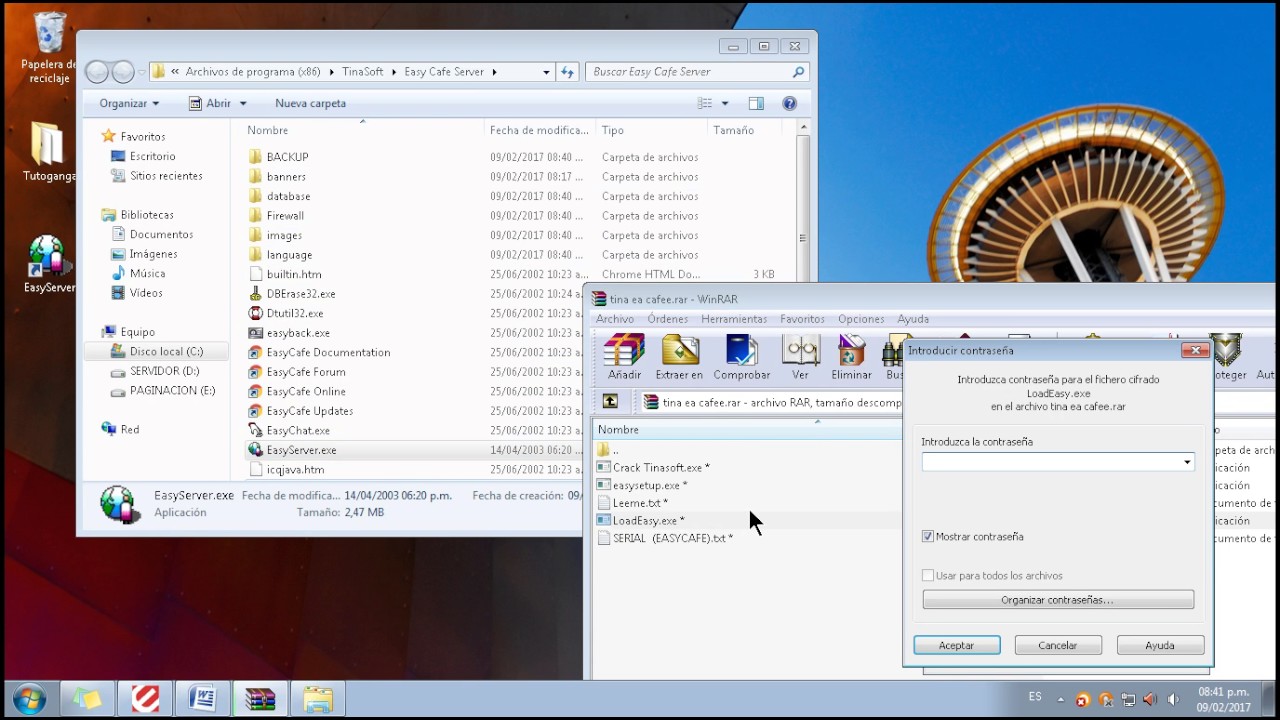The height and width of the screenshot is (720, 1280).
Task: Toggle the Explorer preview pane icon
Action: click(756, 103)
